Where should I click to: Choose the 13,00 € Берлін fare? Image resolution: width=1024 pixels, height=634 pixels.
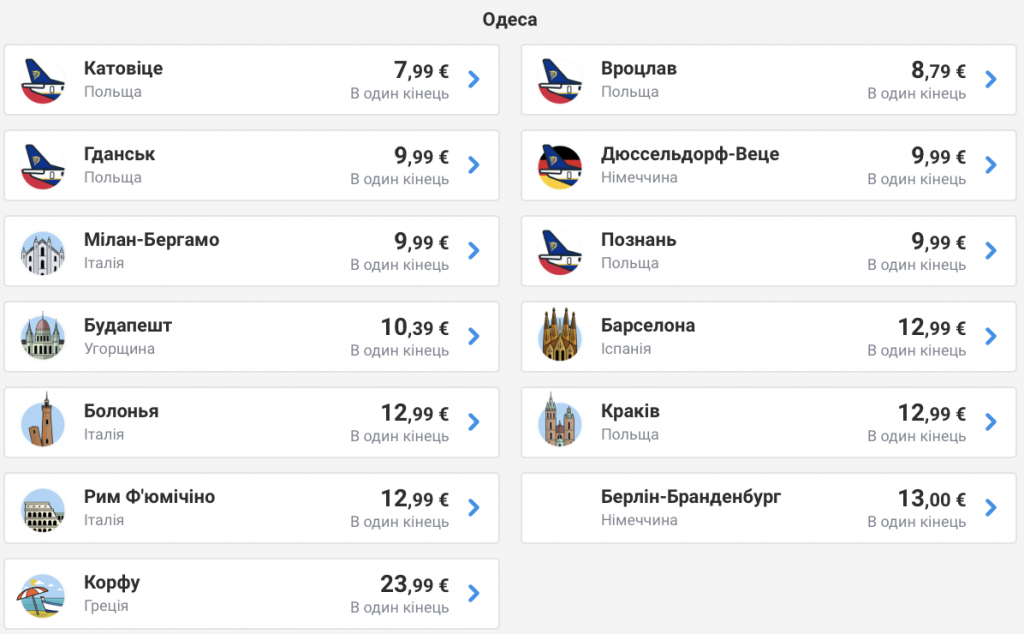[x=931, y=499]
